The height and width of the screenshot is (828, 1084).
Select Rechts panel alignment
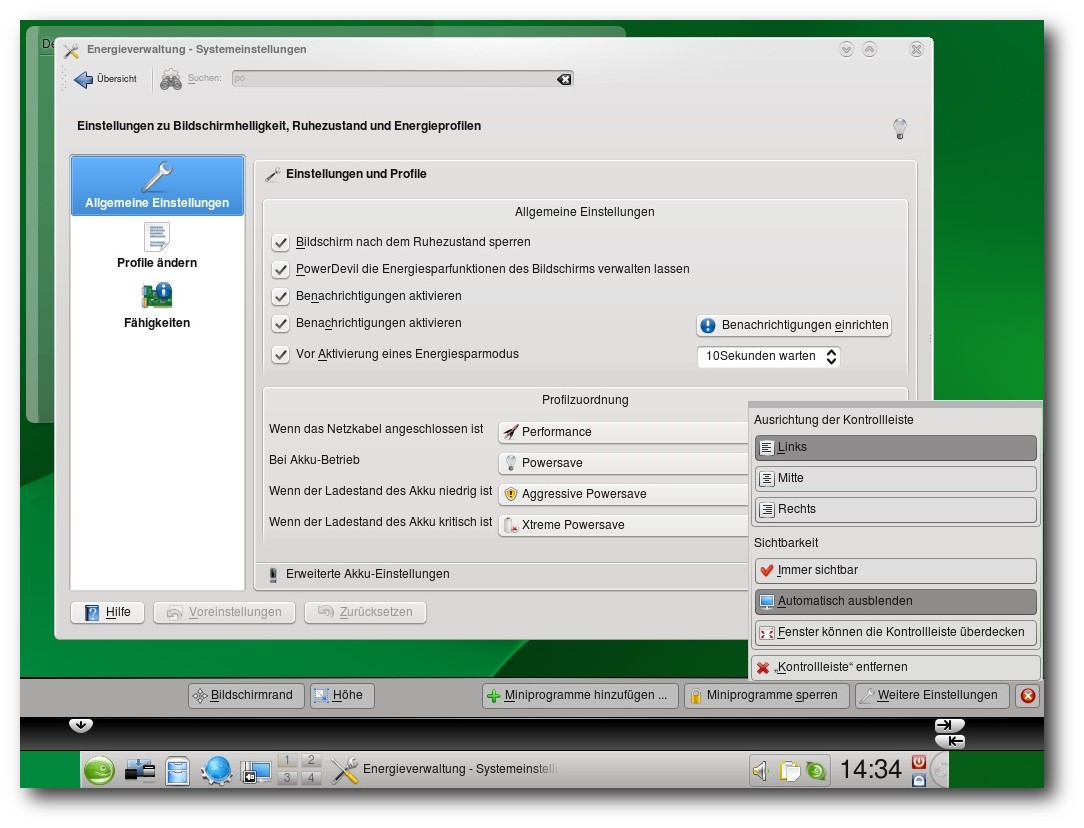[896, 509]
